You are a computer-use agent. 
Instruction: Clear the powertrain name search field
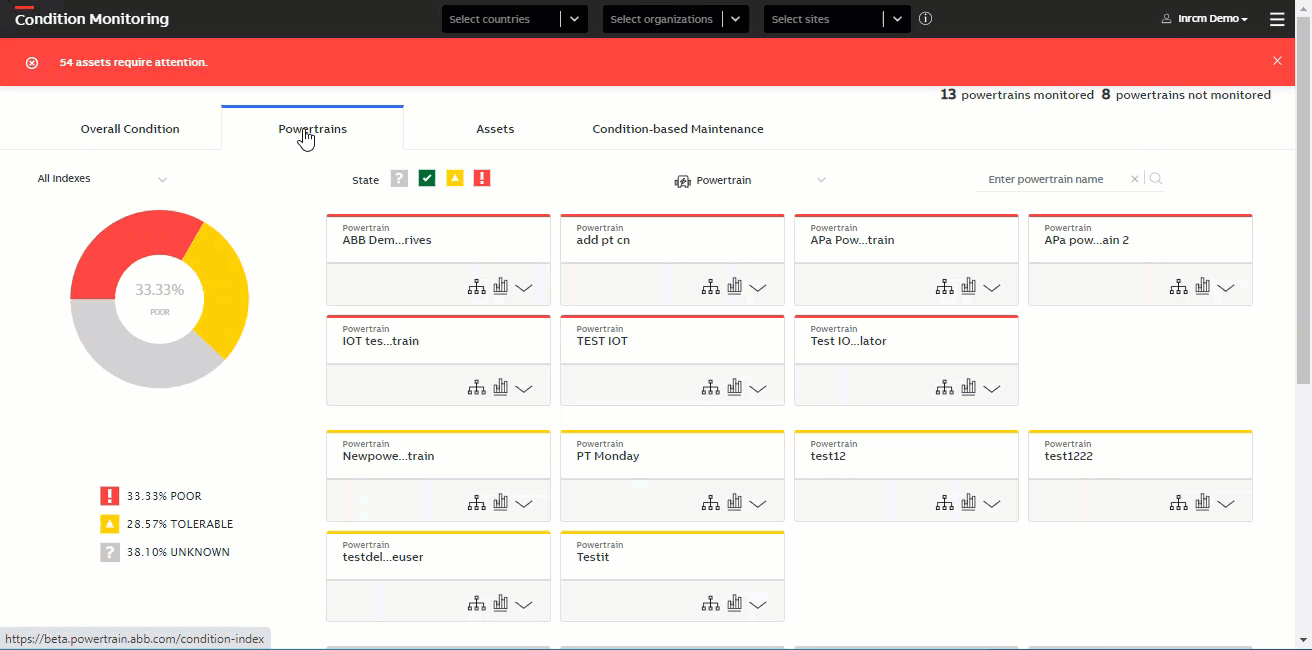pyautogui.click(x=1135, y=179)
